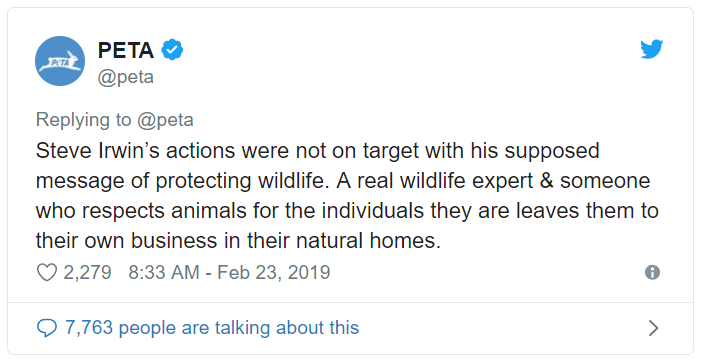Click the blue verified checkmark badge
This screenshot has width=701, height=361.
pyautogui.click(x=172, y=50)
